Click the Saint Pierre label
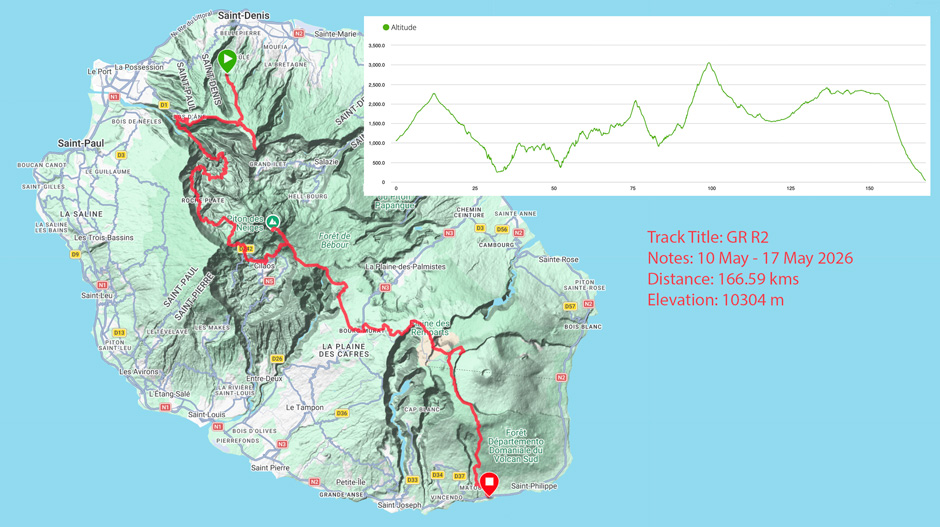 click(x=270, y=468)
